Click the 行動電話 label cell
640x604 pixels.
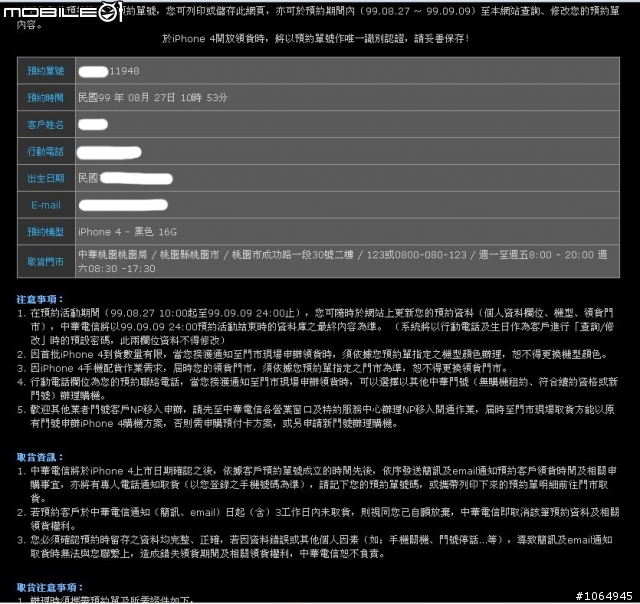pos(46,151)
